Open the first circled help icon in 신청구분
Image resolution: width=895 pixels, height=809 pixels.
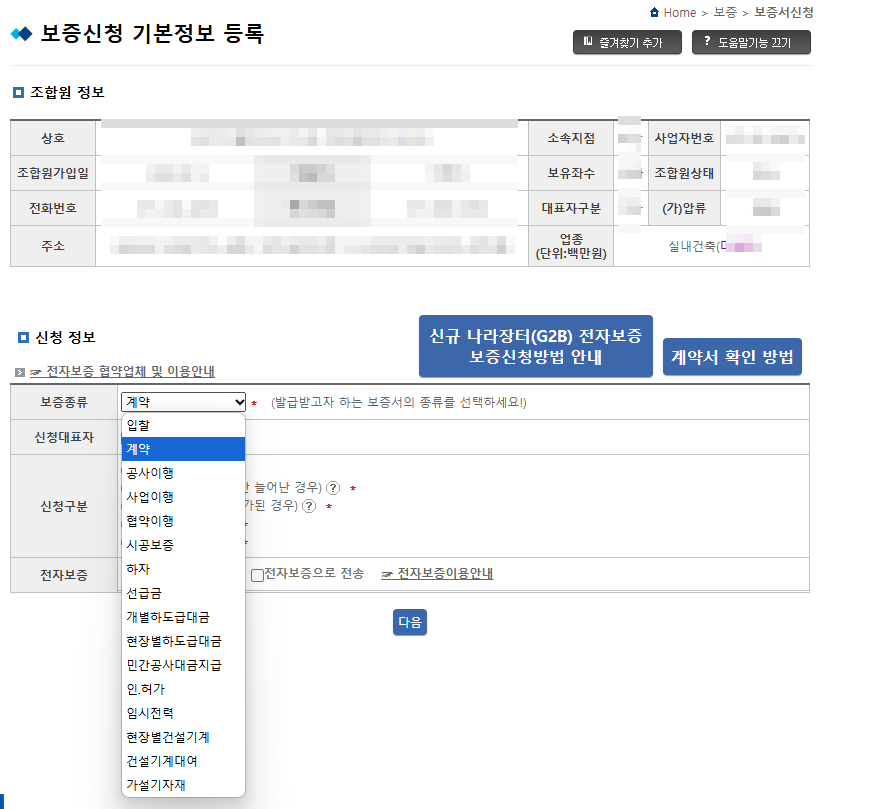[x=333, y=488]
